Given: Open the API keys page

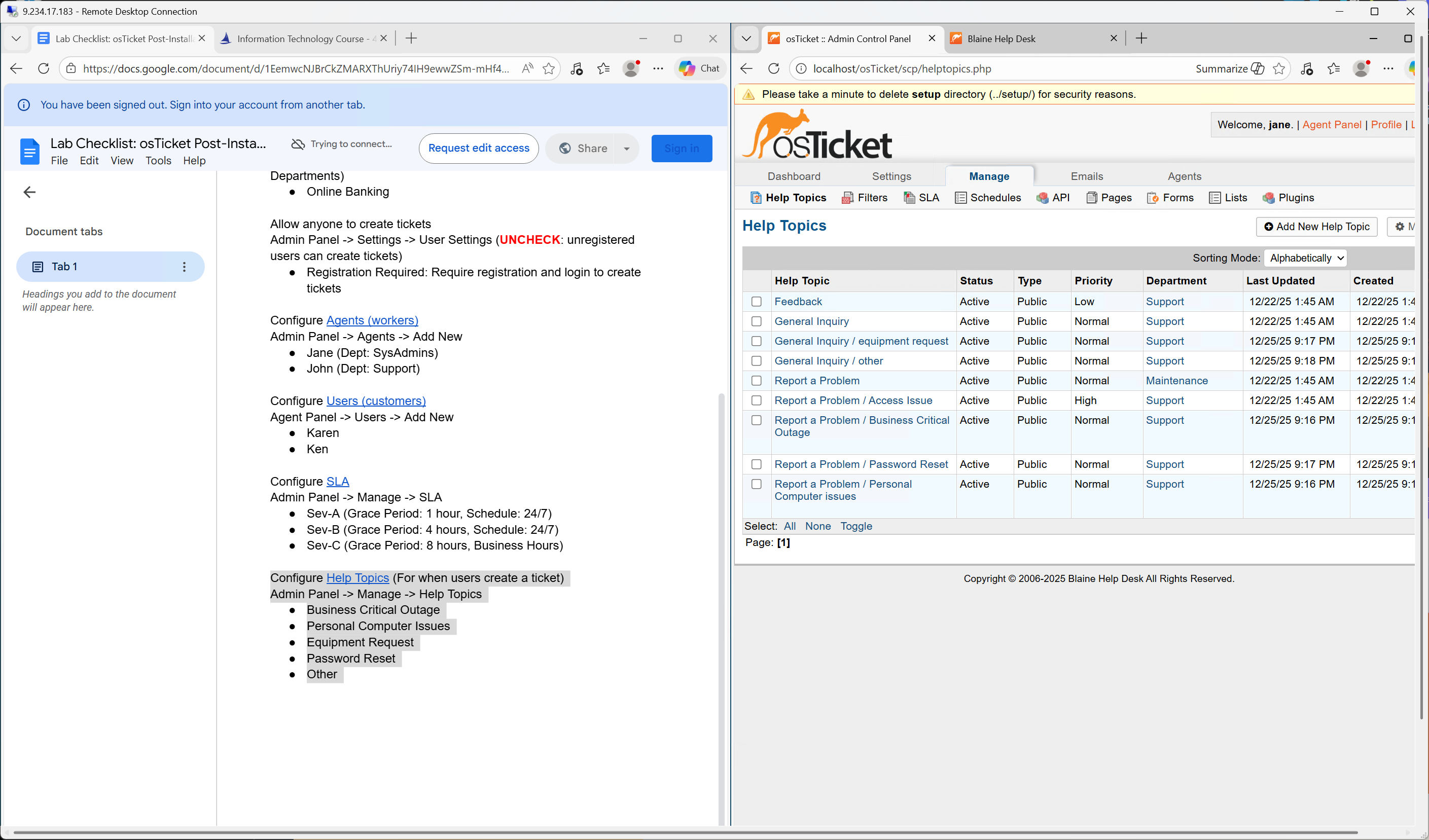Looking at the screenshot, I should coord(1054,198).
